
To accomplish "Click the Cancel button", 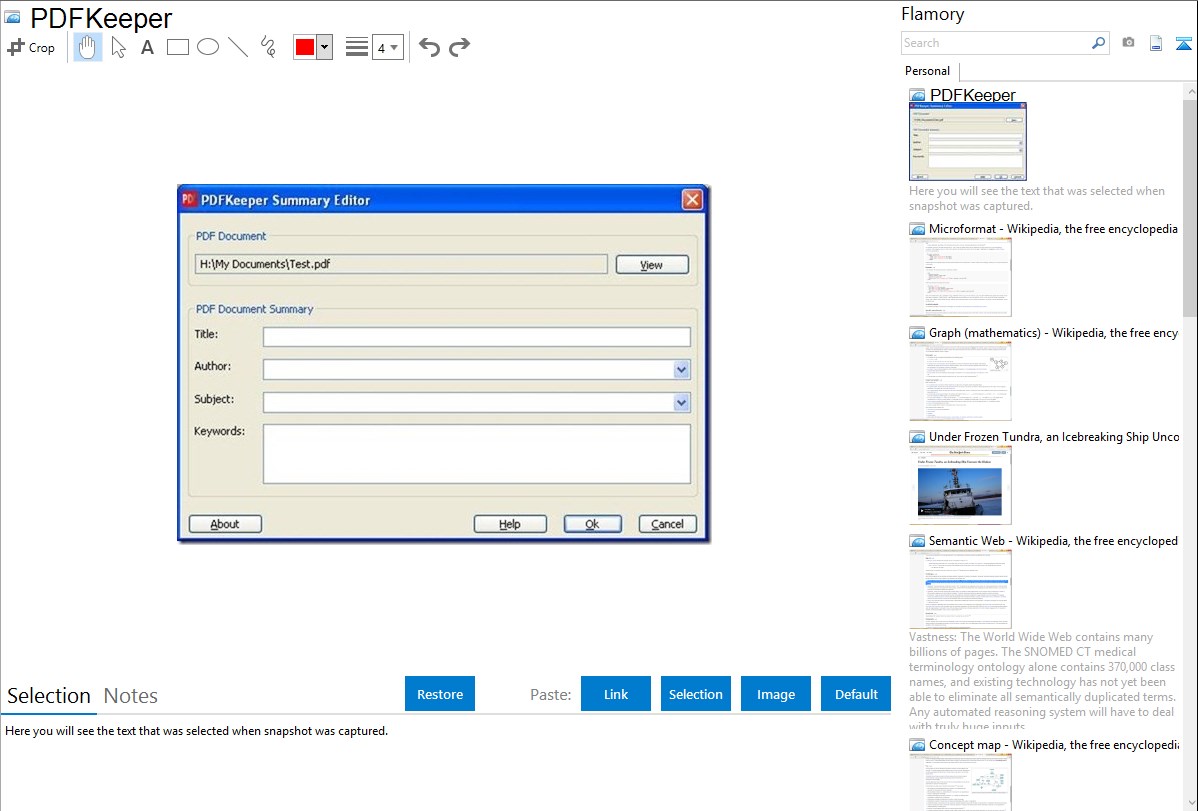I will [x=668, y=524].
